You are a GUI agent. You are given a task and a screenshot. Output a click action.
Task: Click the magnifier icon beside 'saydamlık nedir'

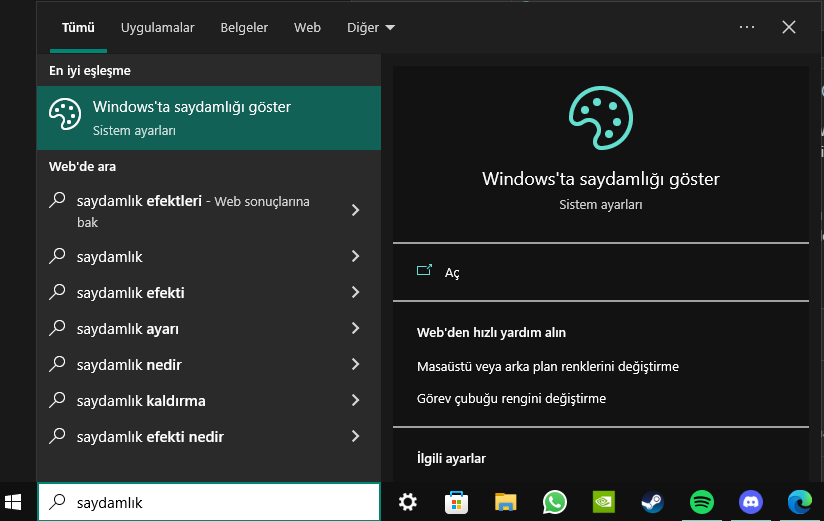click(57, 364)
